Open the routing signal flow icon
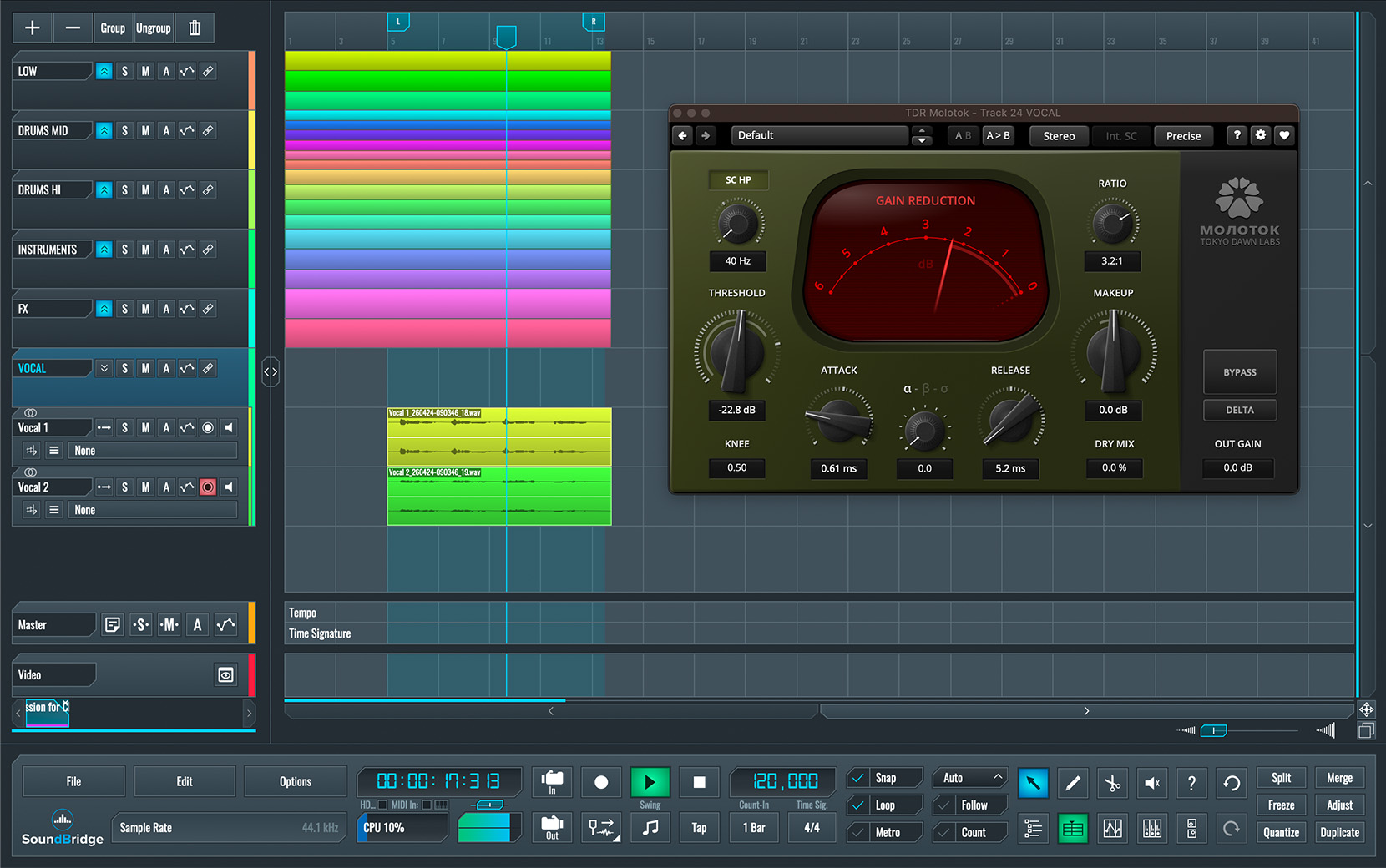The width and height of the screenshot is (1386, 868). [601, 828]
